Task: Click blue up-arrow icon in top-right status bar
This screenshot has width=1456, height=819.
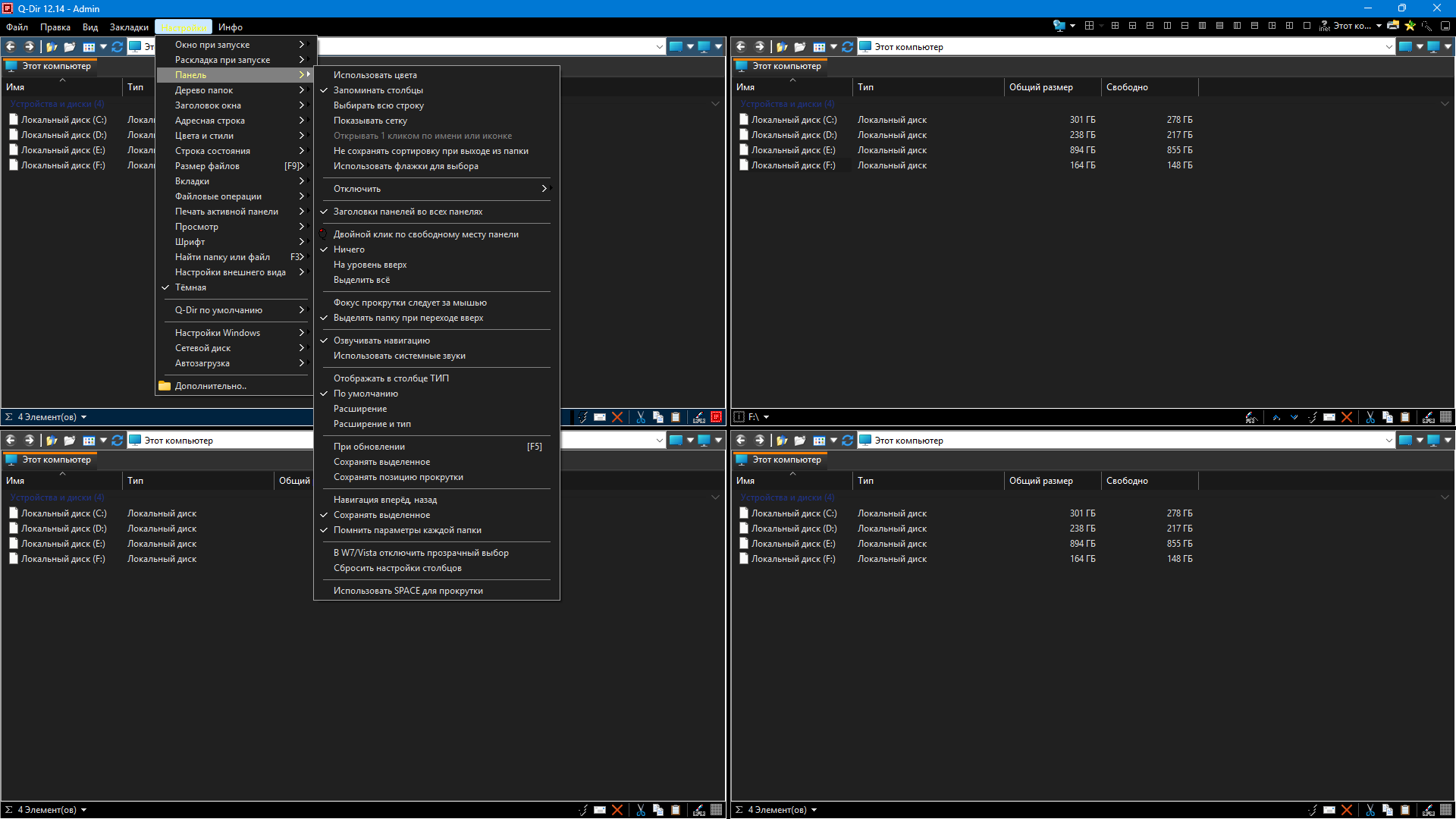Action: 1276,417
